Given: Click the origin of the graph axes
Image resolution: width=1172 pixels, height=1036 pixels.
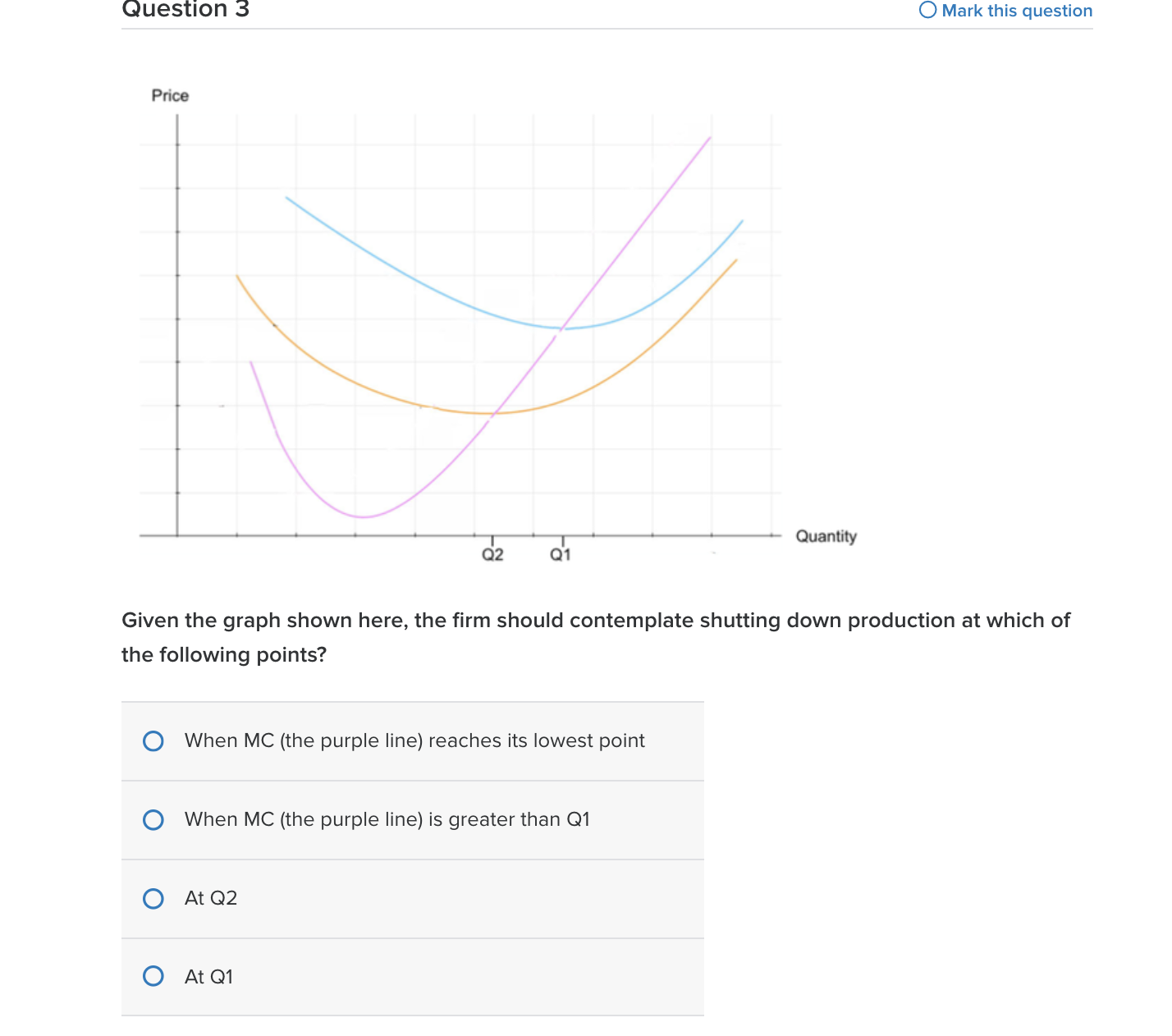Looking at the screenshot, I should pyautogui.click(x=177, y=534).
